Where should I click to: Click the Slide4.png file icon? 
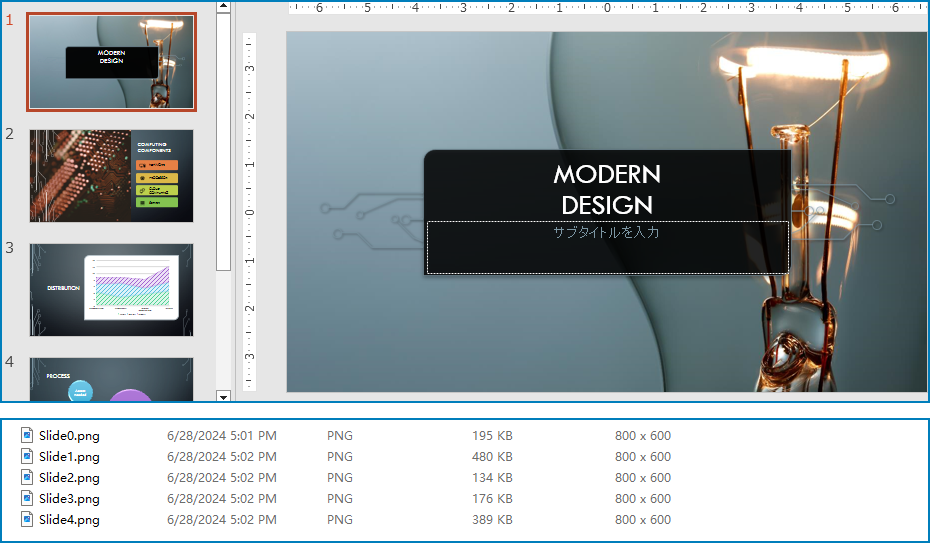[x=27, y=519]
